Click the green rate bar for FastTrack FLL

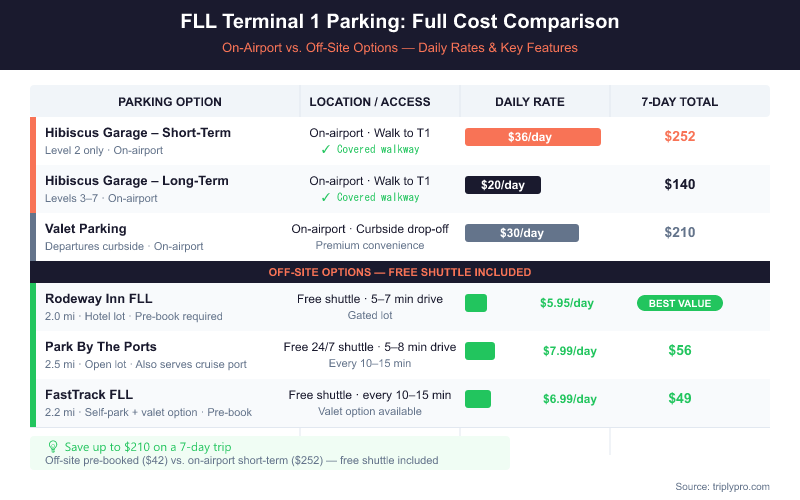point(478,398)
